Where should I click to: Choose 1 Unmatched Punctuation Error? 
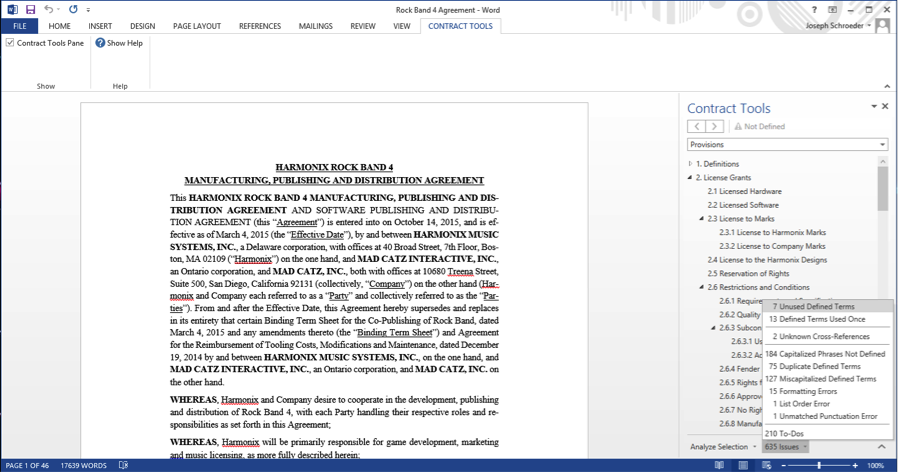click(x=828, y=416)
